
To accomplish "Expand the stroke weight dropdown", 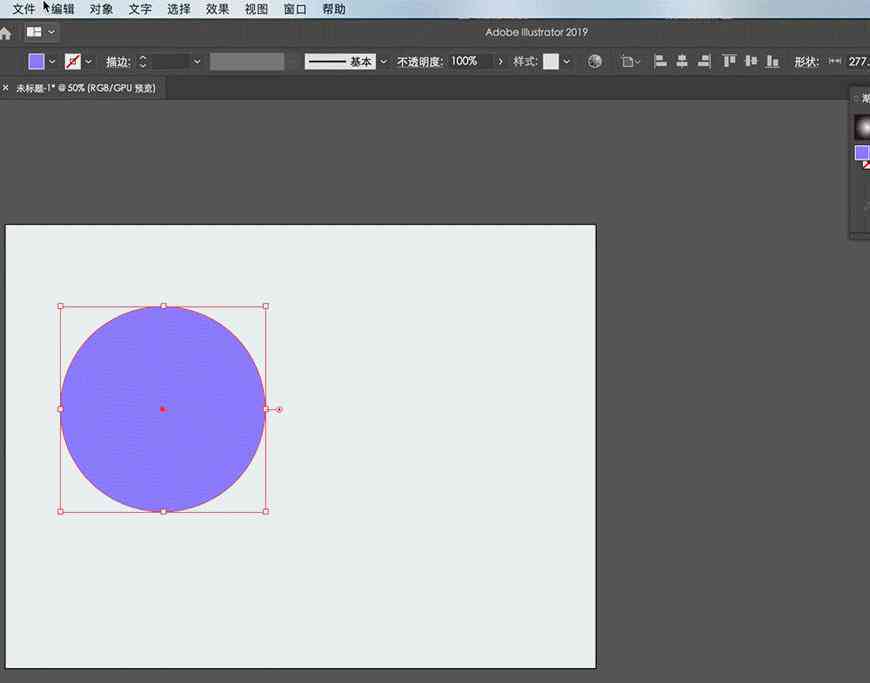I will (x=197, y=62).
